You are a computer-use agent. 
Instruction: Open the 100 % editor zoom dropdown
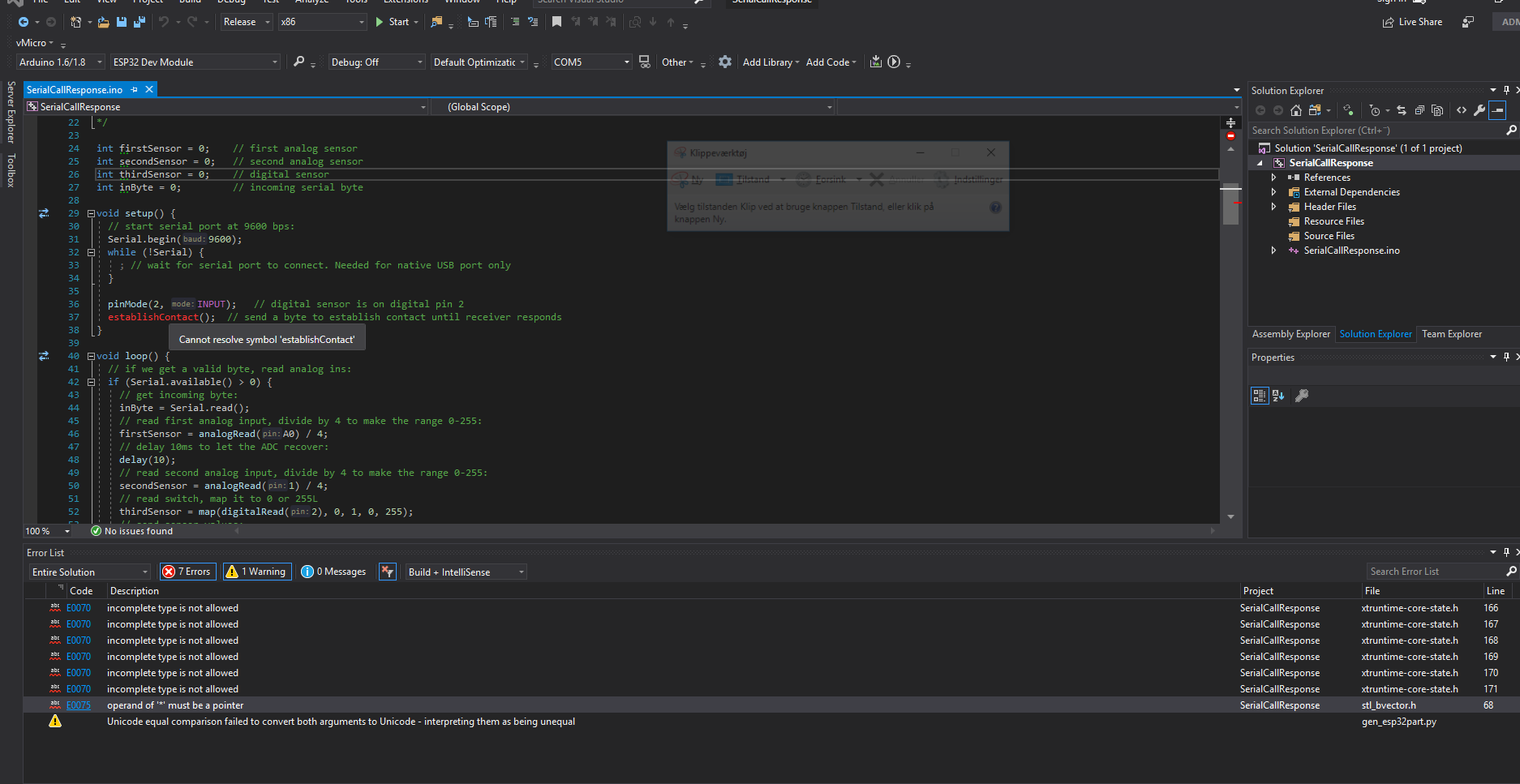47,531
